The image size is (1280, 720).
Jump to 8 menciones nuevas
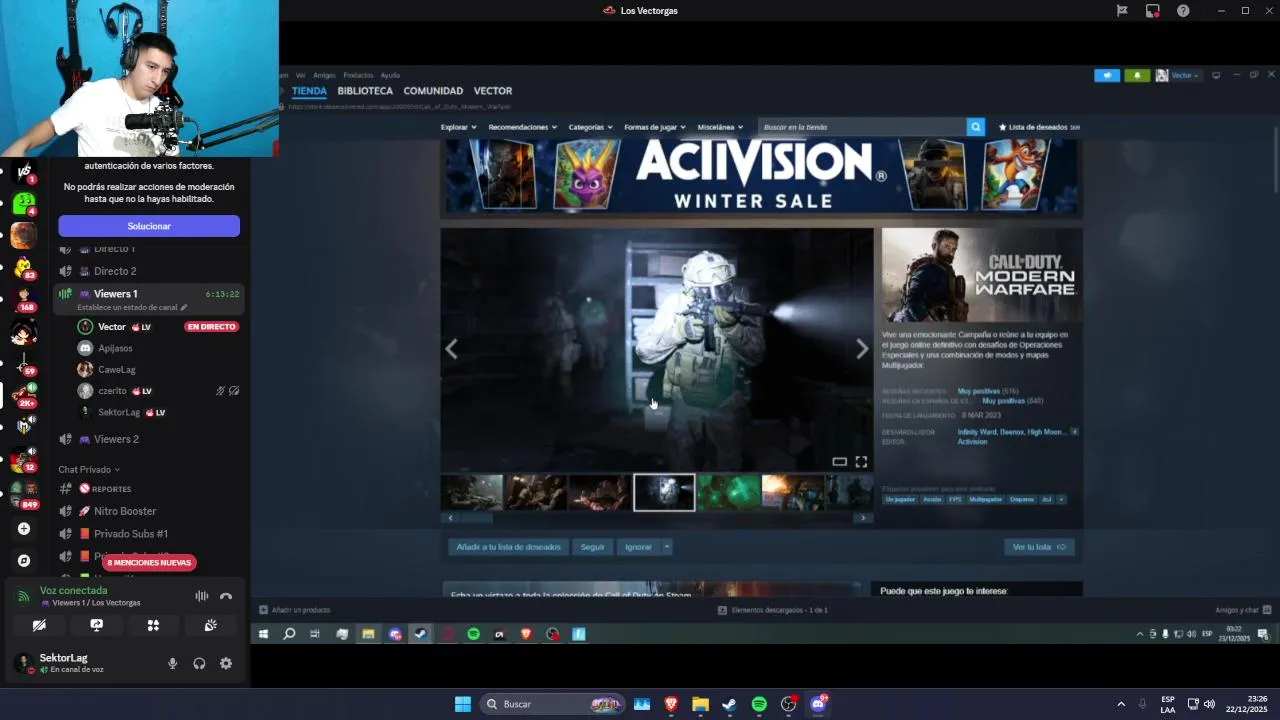(149, 563)
